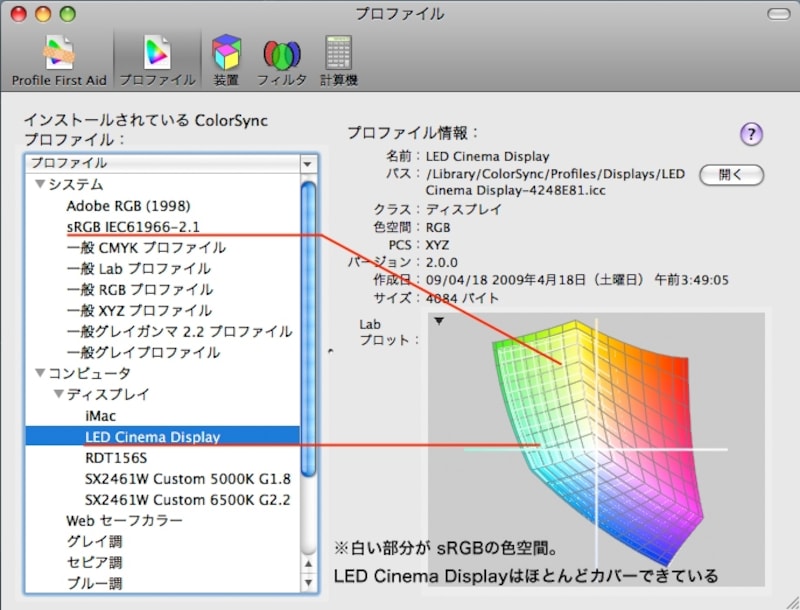The image size is (800, 610).
Task: Collapse the システム section
Action: [40, 186]
